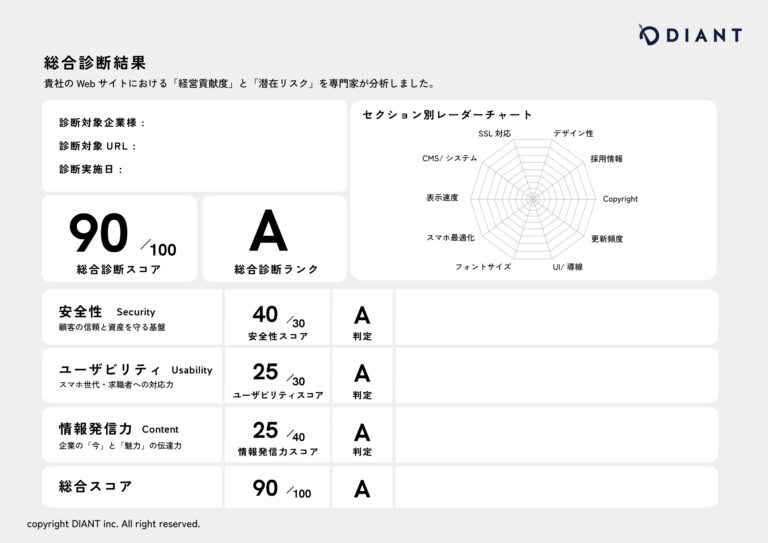Click the 安全性 Security section heading
The image size is (768, 543).
coord(107,312)
